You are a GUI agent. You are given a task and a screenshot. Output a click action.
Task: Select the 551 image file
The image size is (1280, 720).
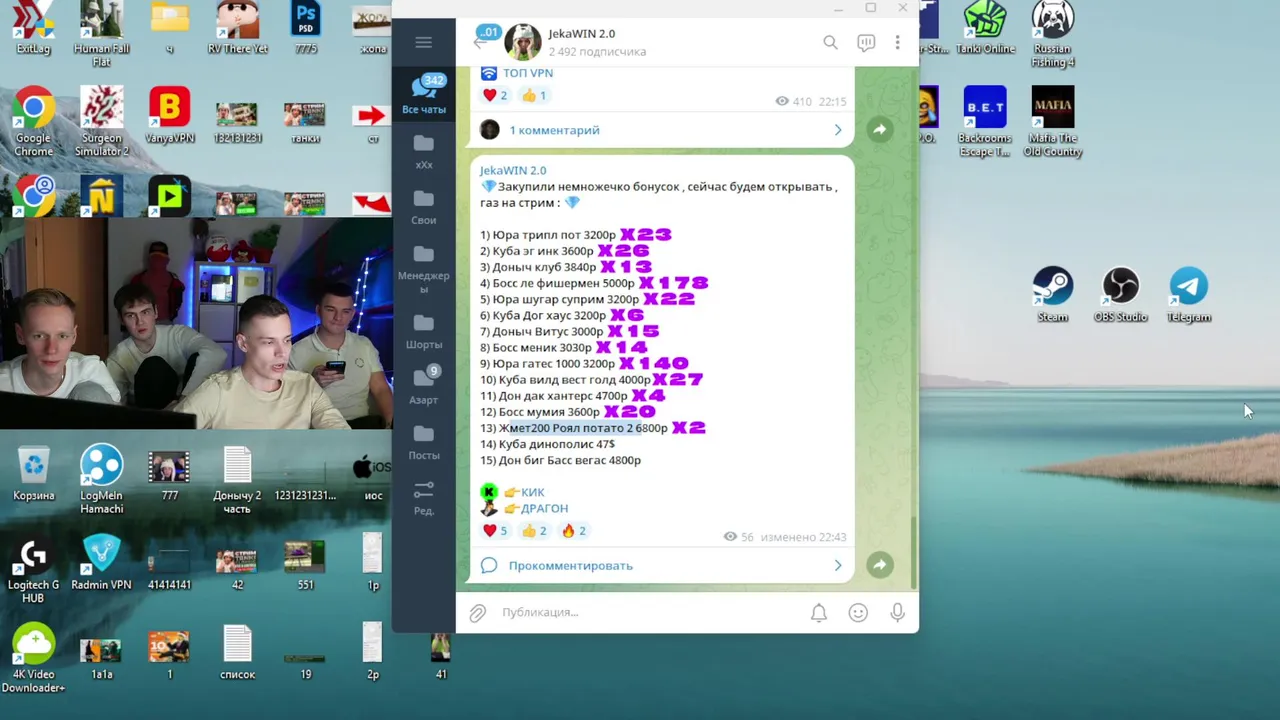[305, 564]
